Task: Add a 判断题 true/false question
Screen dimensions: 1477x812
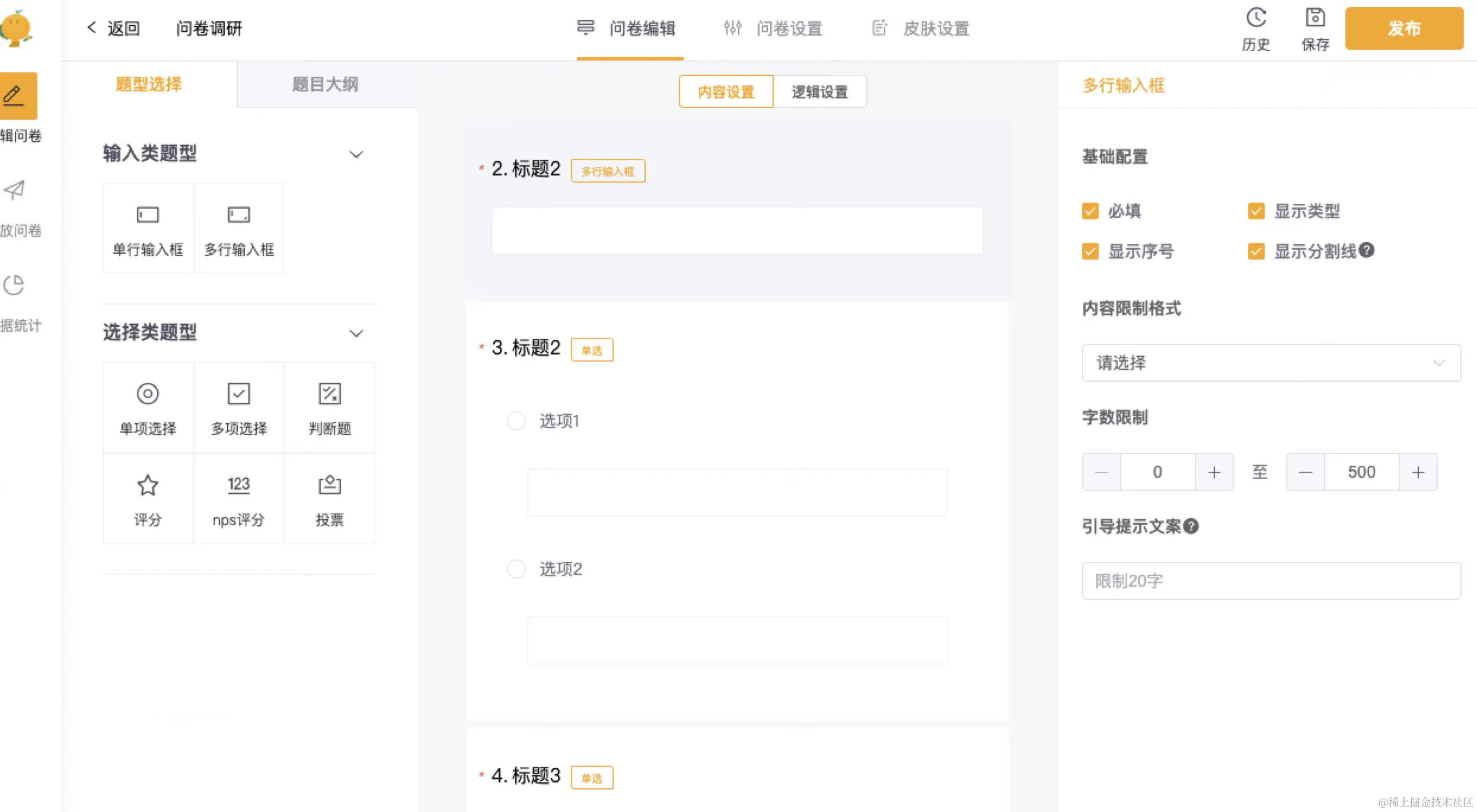Action: point(330,408)
